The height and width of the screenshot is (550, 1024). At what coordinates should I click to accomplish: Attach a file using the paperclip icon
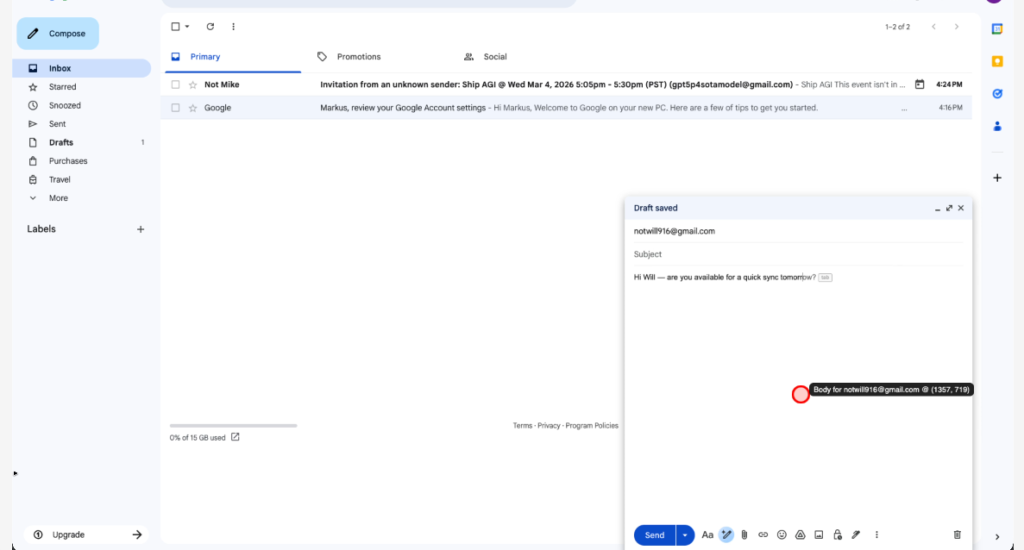point(744,535)
